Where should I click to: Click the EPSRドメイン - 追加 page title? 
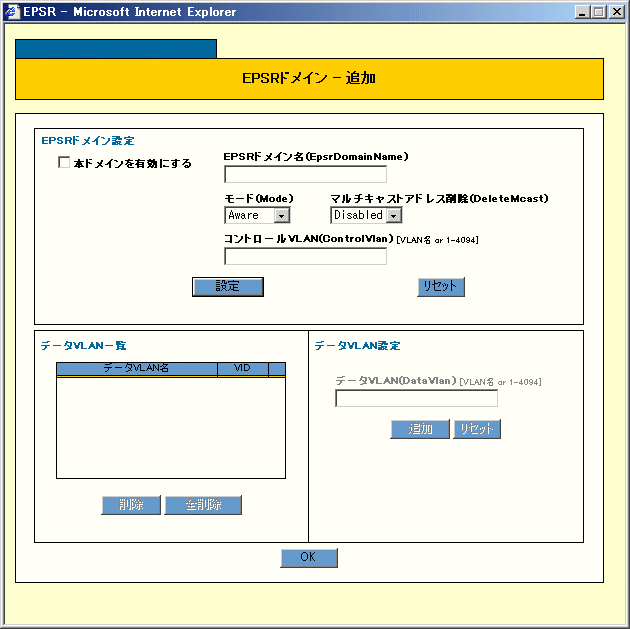pos(309,78)
